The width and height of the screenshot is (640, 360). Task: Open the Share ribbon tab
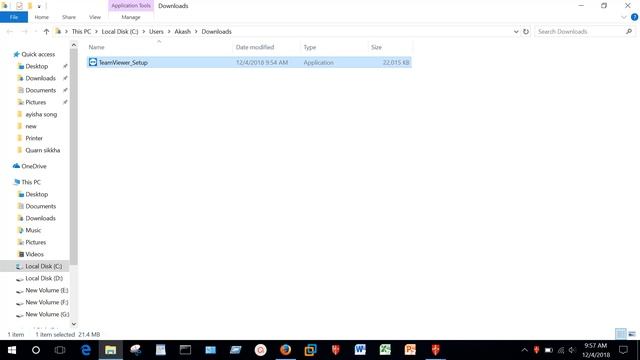point(69,17)
